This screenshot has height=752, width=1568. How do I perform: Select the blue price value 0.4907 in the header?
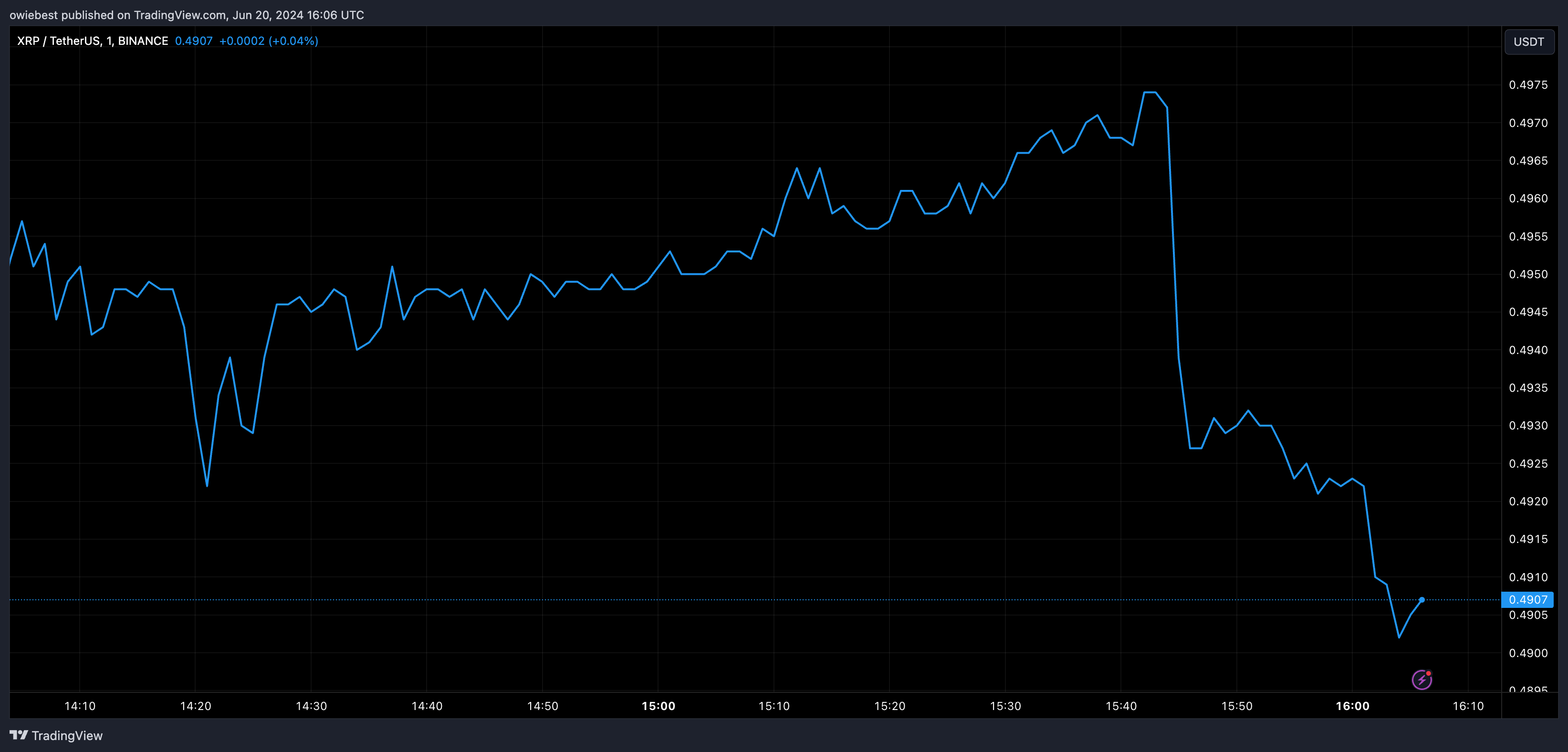[x=194, y=41]
